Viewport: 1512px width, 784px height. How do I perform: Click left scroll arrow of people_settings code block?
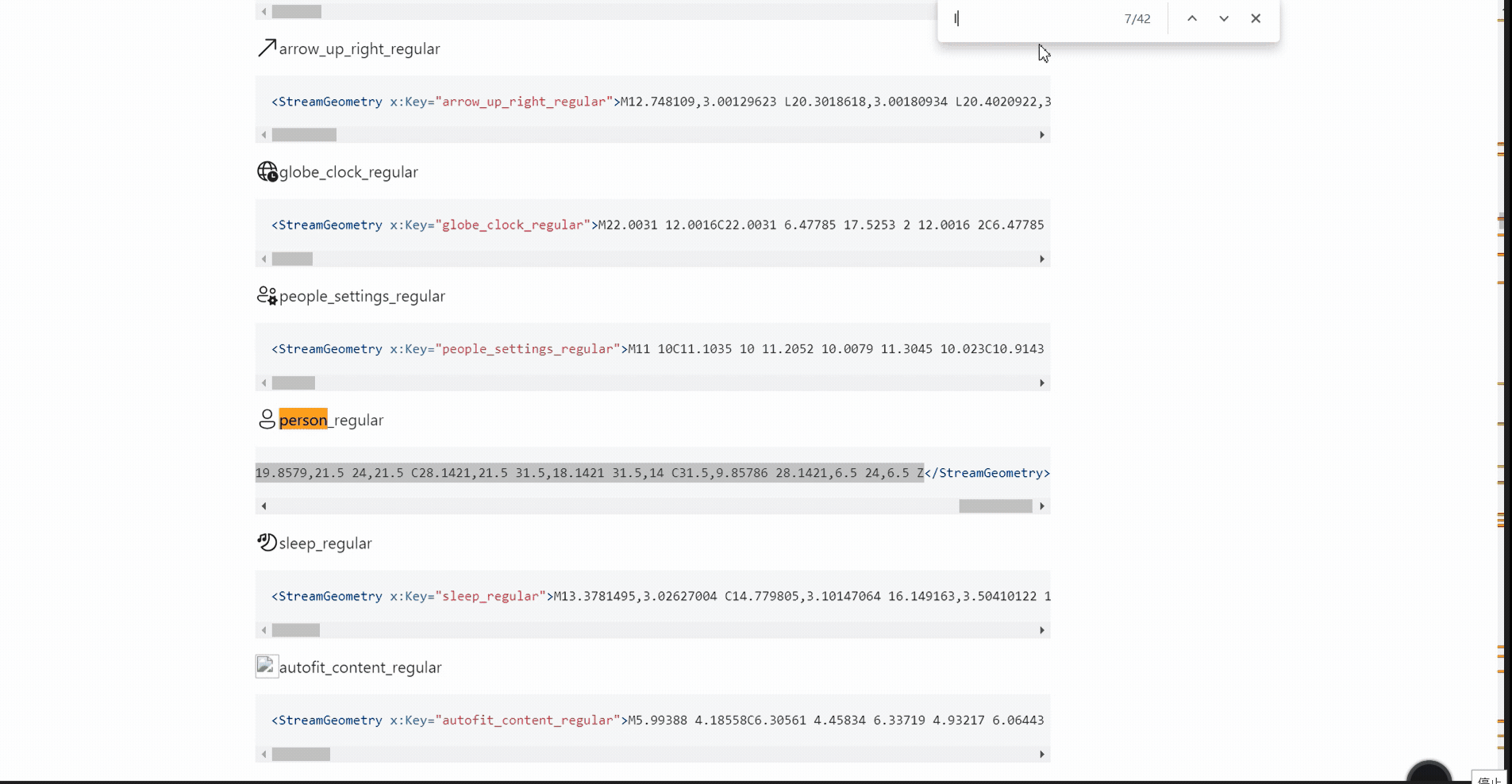(264, 383)
